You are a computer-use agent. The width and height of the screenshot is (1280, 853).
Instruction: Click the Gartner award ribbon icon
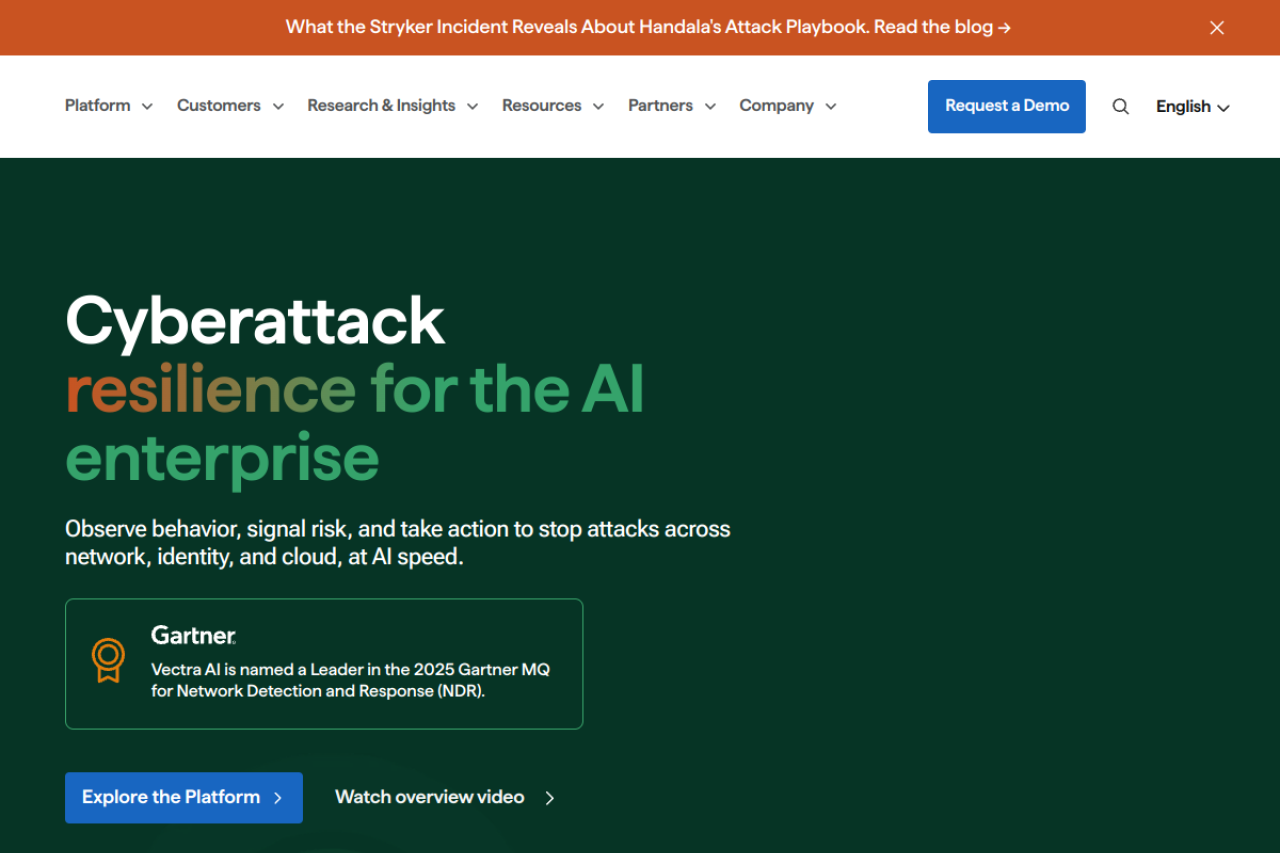(x=108, y=661)
